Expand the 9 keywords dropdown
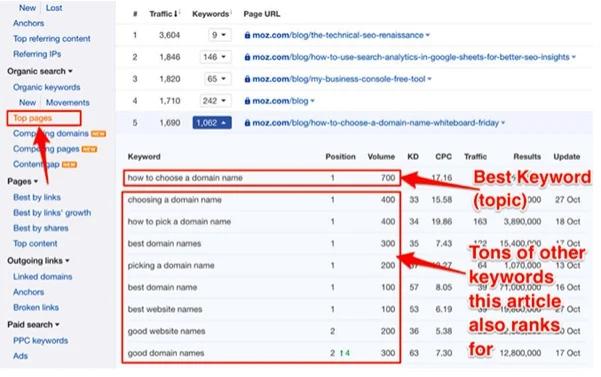 (220, 35)
